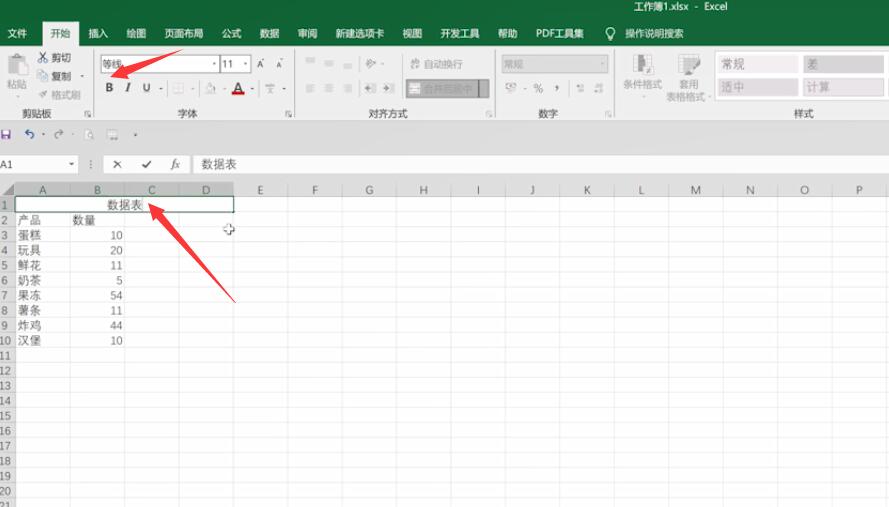The image size is (889, 507).
Task: Switch to the 开发工具 (Developer) tab
Action: pyautogui.click(x=460, y=33)
